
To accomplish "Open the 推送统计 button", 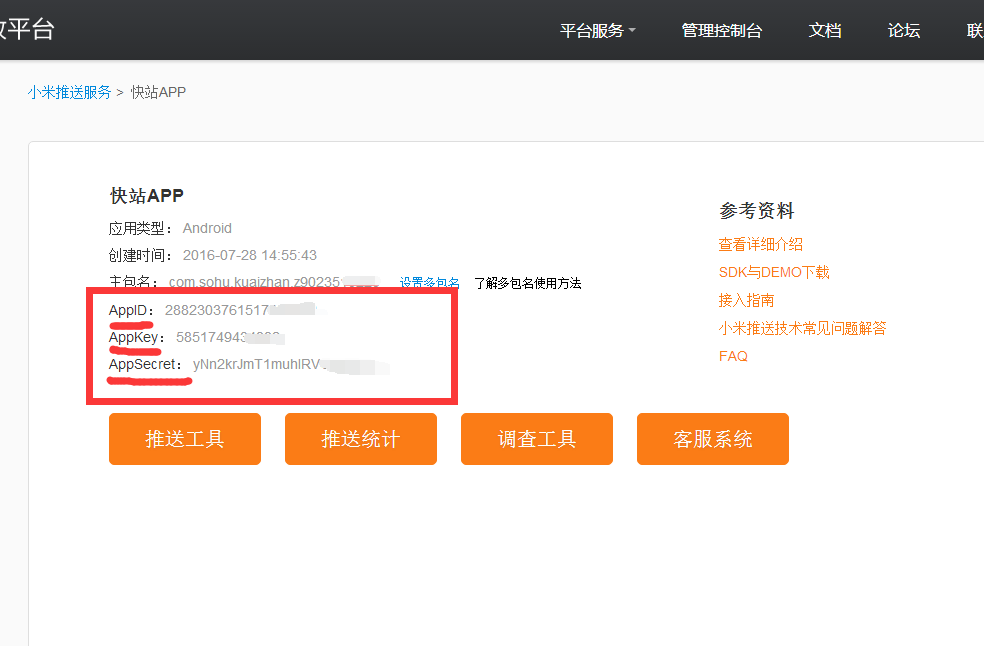I will coord(360,439).
